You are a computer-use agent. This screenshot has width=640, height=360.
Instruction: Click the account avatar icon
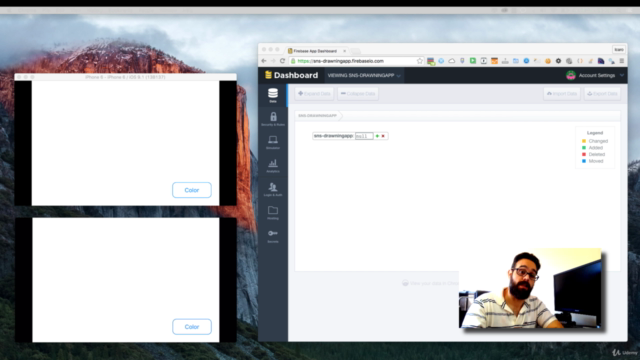click(x=571, y=75)
